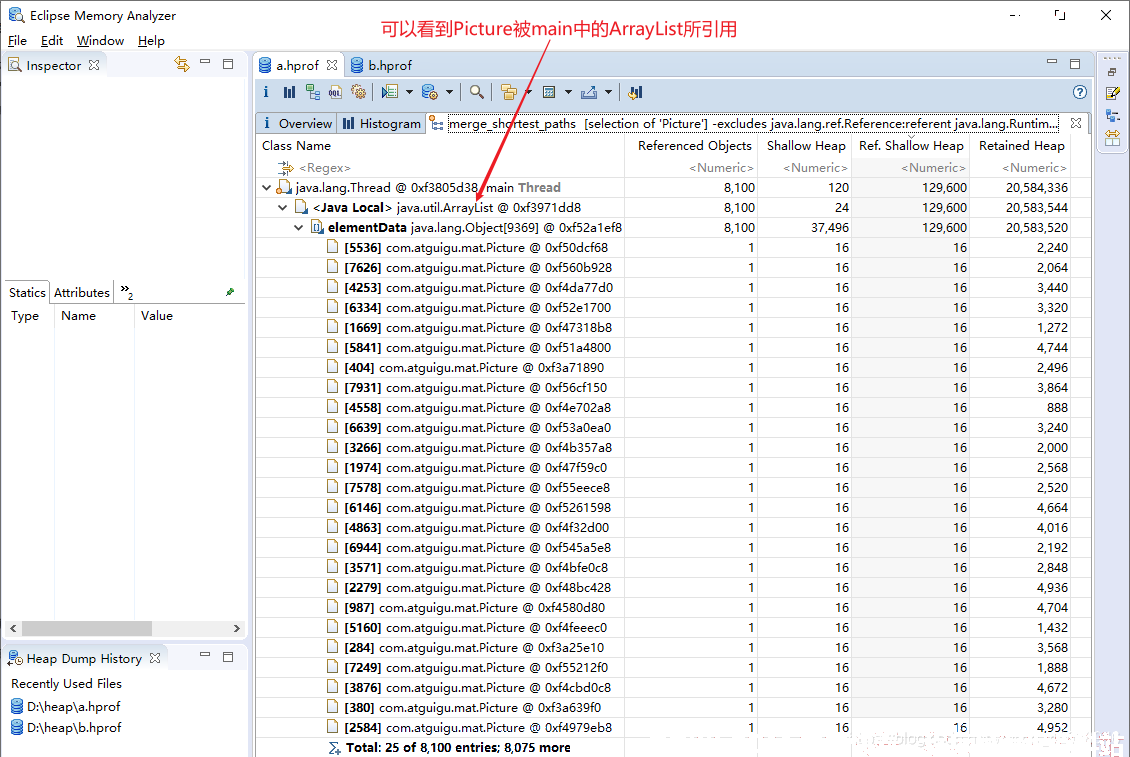This screenshot has height=757, width=1130.
Task: Click the pin icon beside the Attributes tab
Action: pyautogui.click(x=230, y=292)
